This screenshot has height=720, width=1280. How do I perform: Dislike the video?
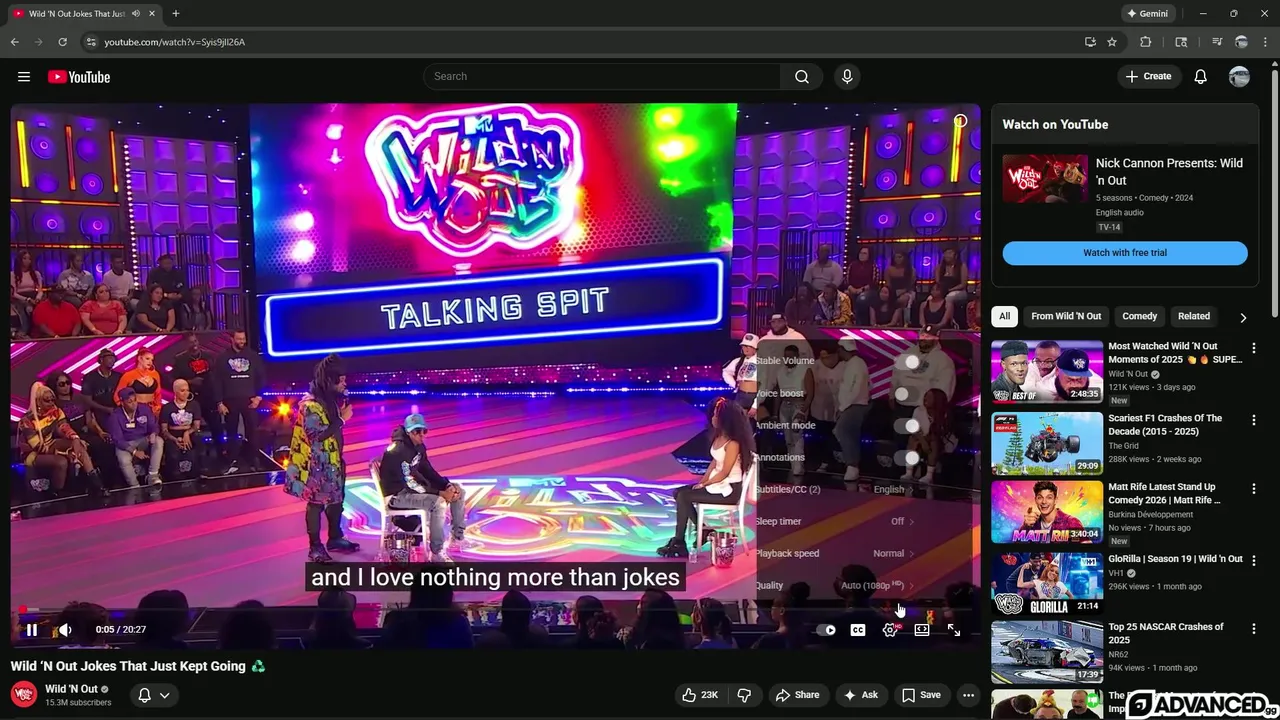(x=744, y=695)
